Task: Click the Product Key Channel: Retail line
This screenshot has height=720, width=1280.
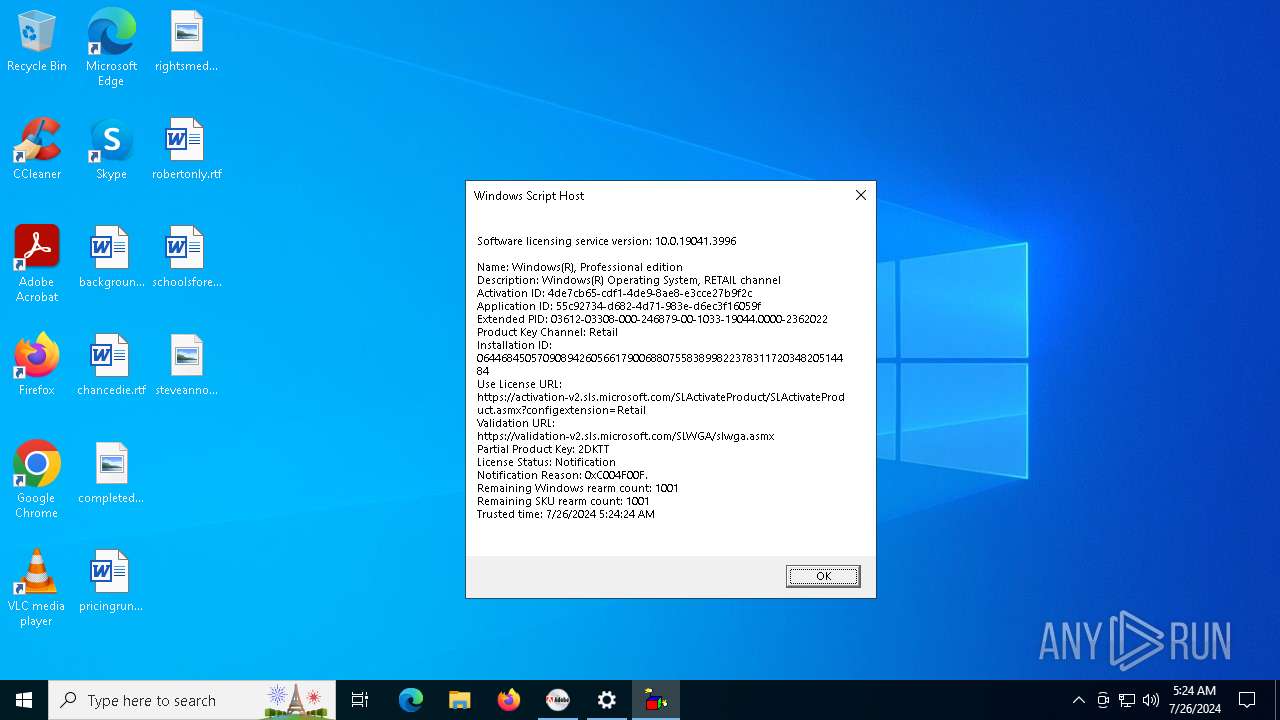Action: click(x=547, y=332)
